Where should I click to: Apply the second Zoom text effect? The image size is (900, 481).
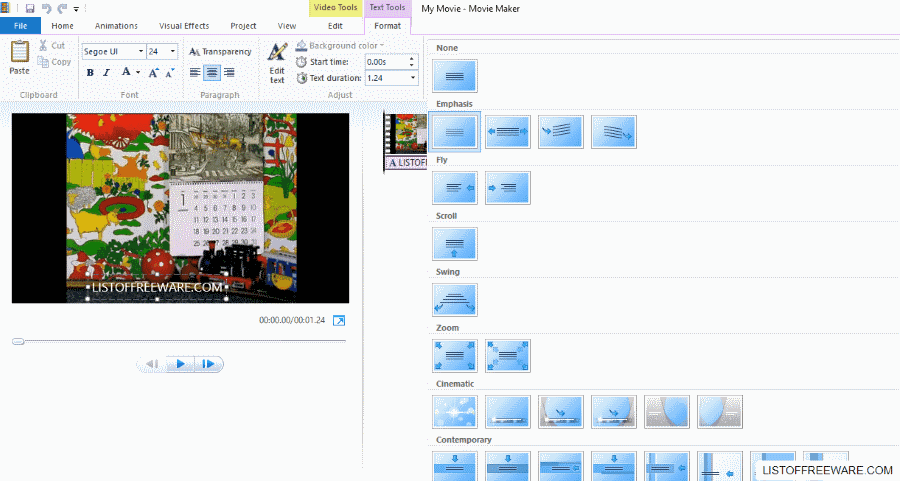pyautogui.click(x=507, y=355)
